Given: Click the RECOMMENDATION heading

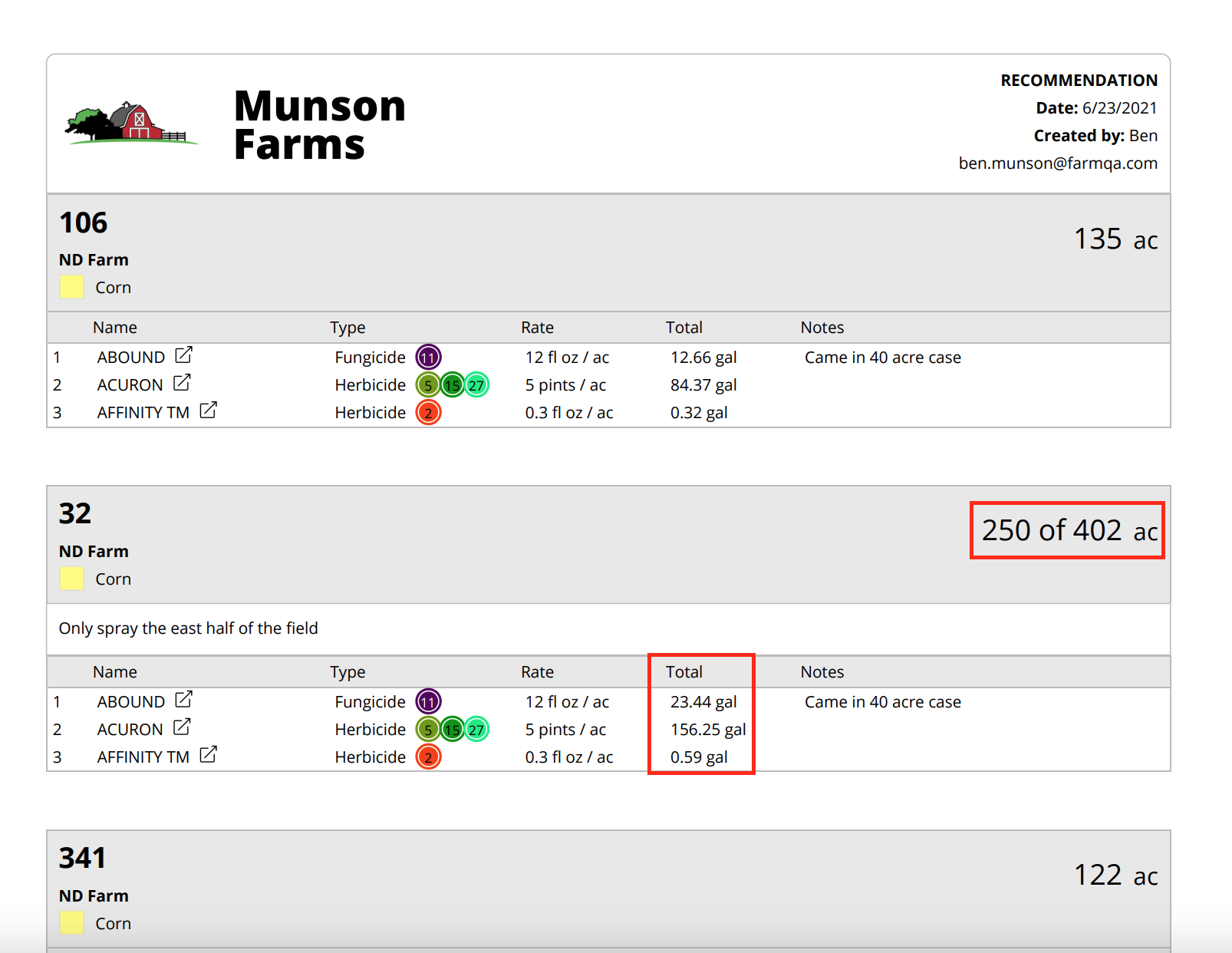Looking at the screenshot, I should click(1079, 81).
